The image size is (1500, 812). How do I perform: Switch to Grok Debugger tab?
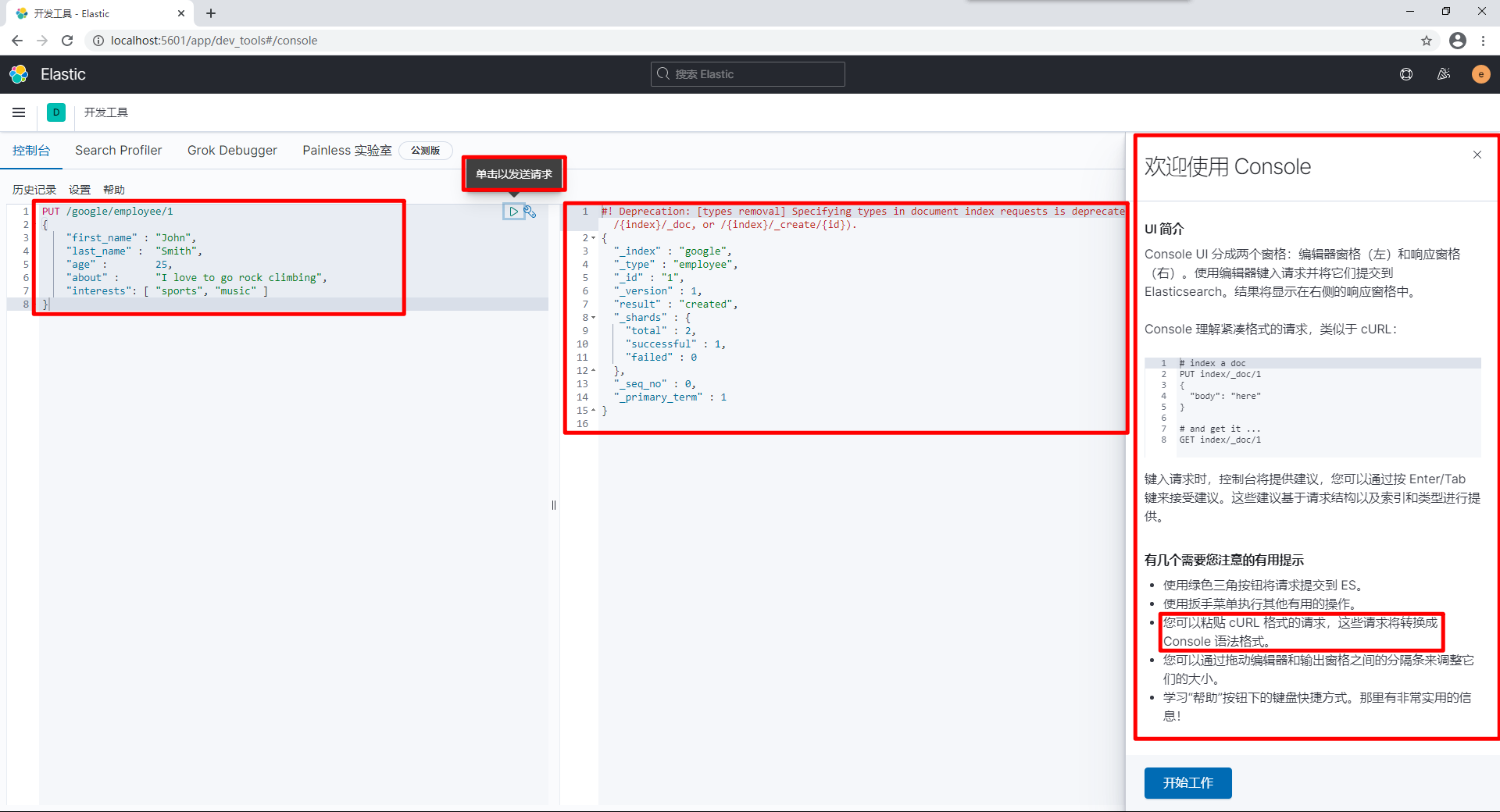[x=232, y=150]
